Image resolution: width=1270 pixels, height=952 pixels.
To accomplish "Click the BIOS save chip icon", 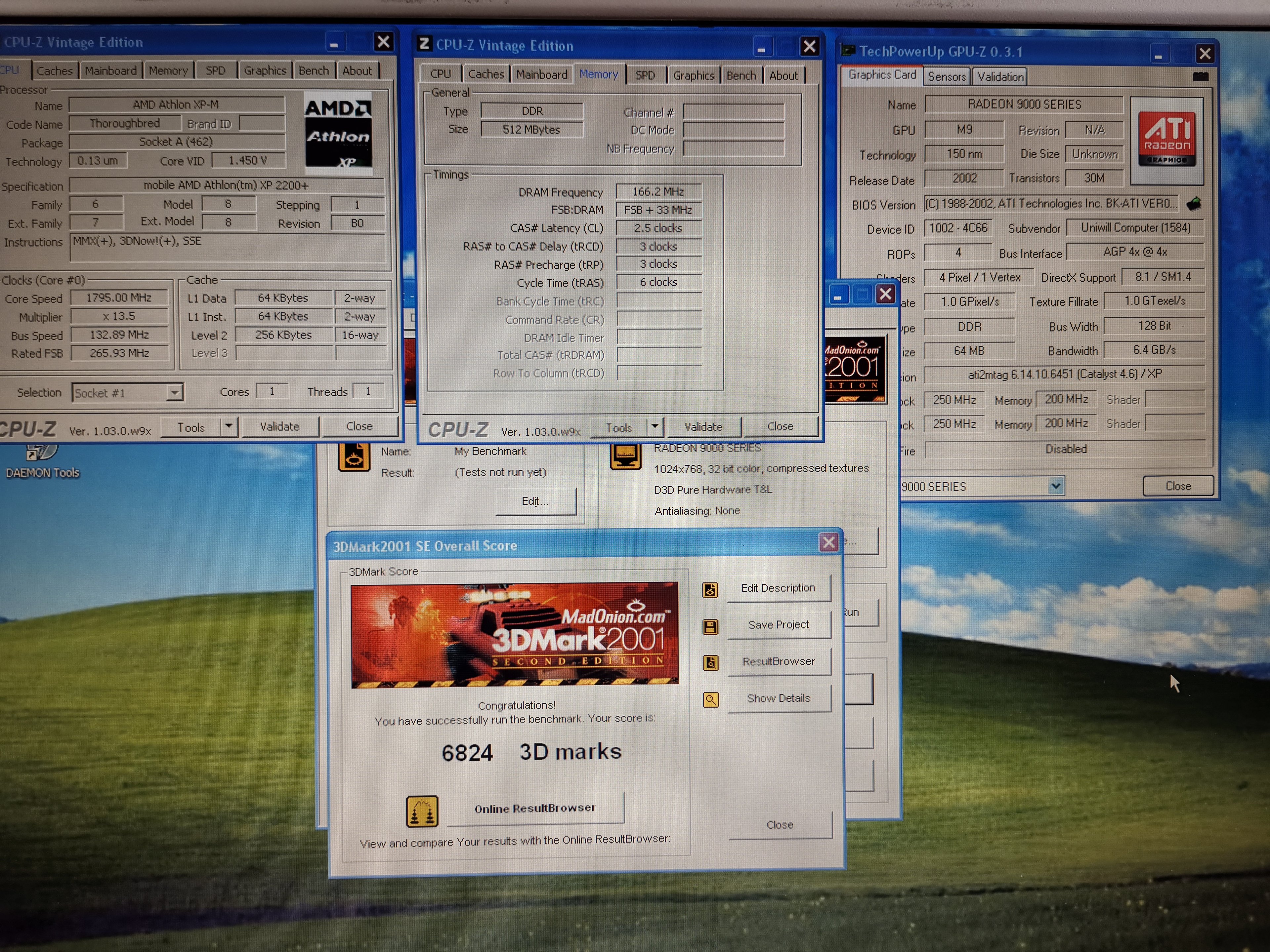I will point(1194,204).
